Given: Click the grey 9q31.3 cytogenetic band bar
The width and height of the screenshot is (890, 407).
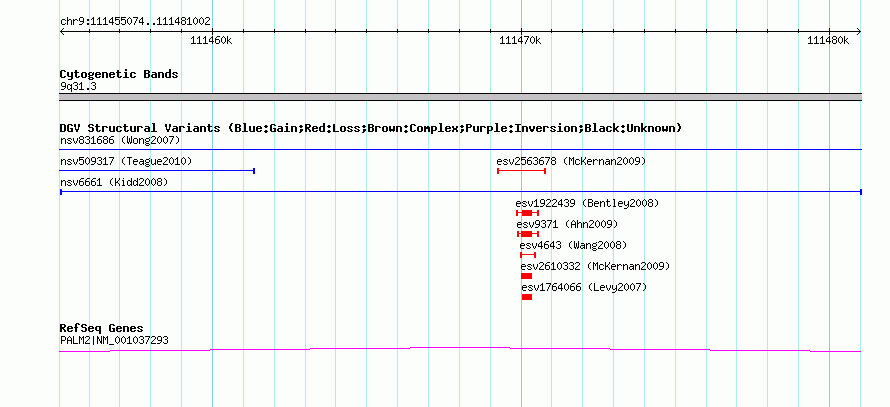Looking at the screenshot, I should 460,96.
